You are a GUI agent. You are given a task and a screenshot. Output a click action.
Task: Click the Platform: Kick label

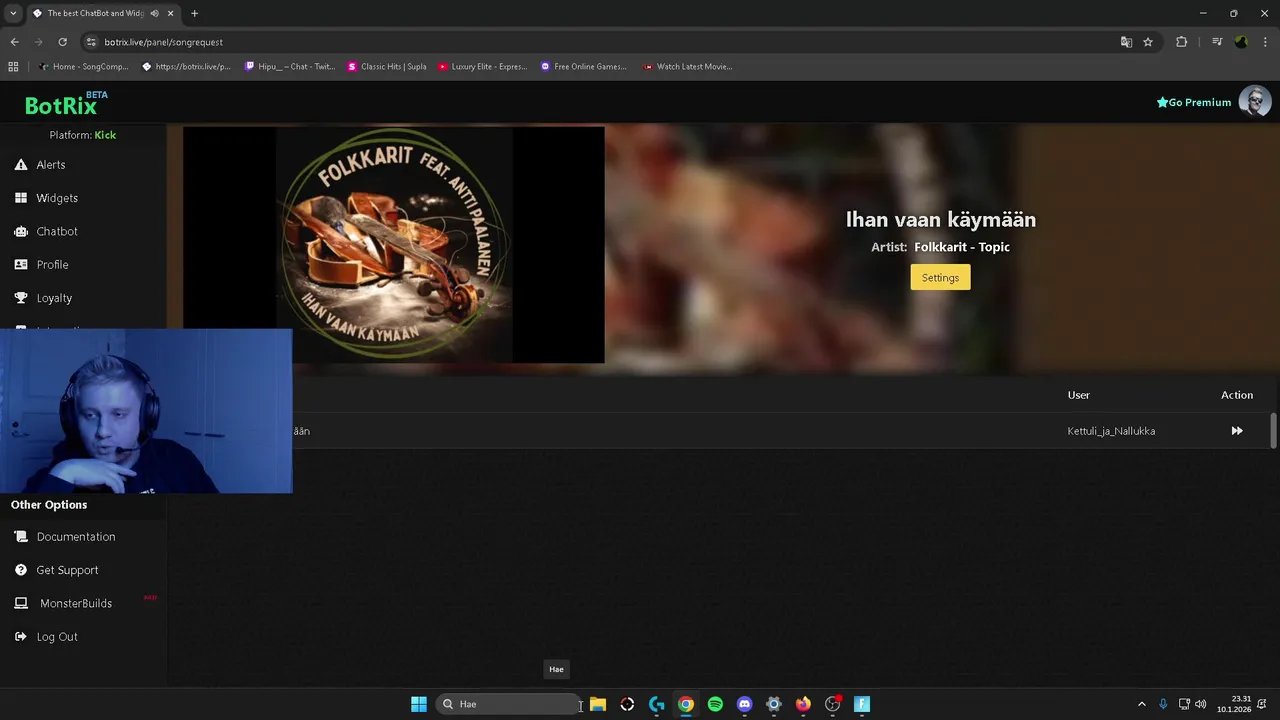(x=83, y=135)
